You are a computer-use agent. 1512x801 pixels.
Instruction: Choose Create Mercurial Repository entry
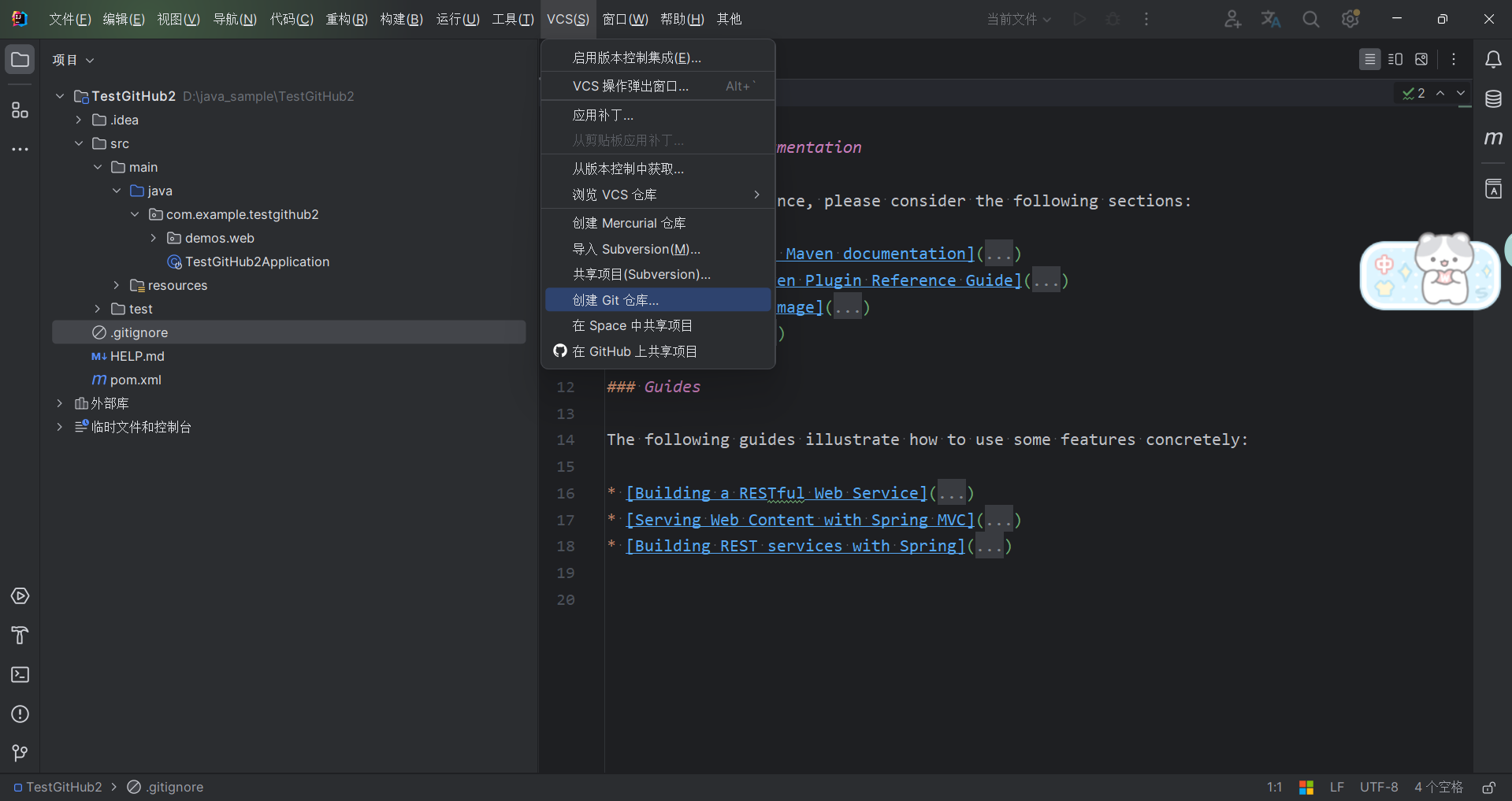[658, 223]
